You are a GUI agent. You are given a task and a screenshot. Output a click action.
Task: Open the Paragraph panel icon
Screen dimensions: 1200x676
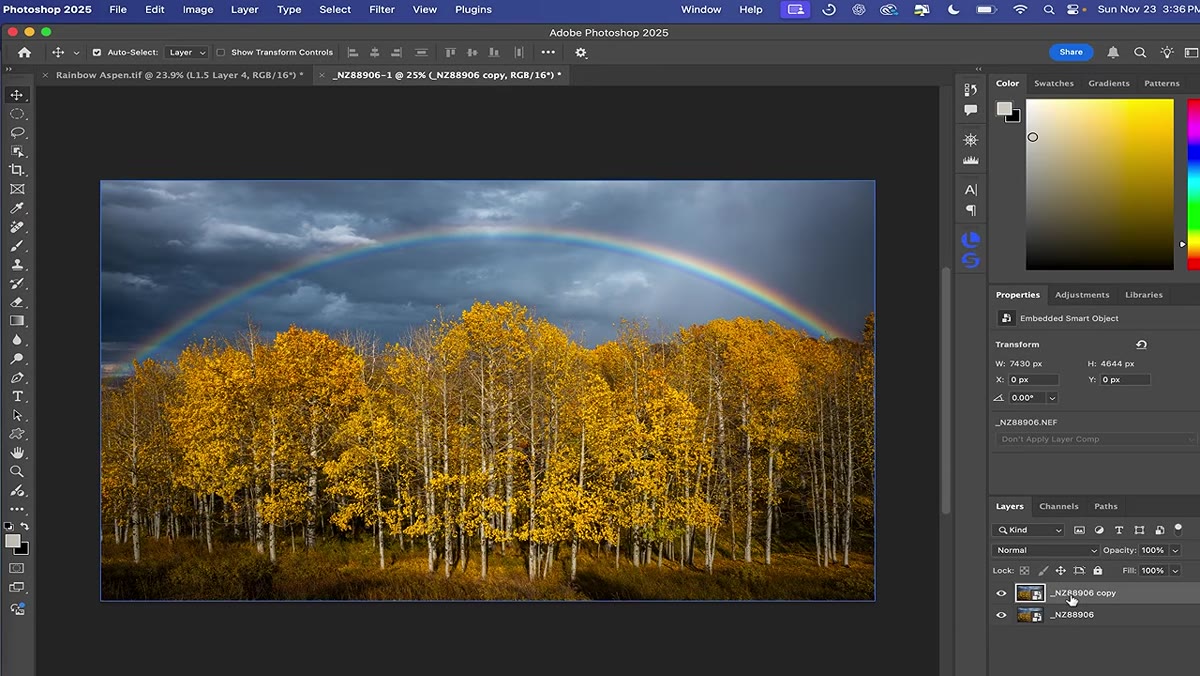(970, 210)
